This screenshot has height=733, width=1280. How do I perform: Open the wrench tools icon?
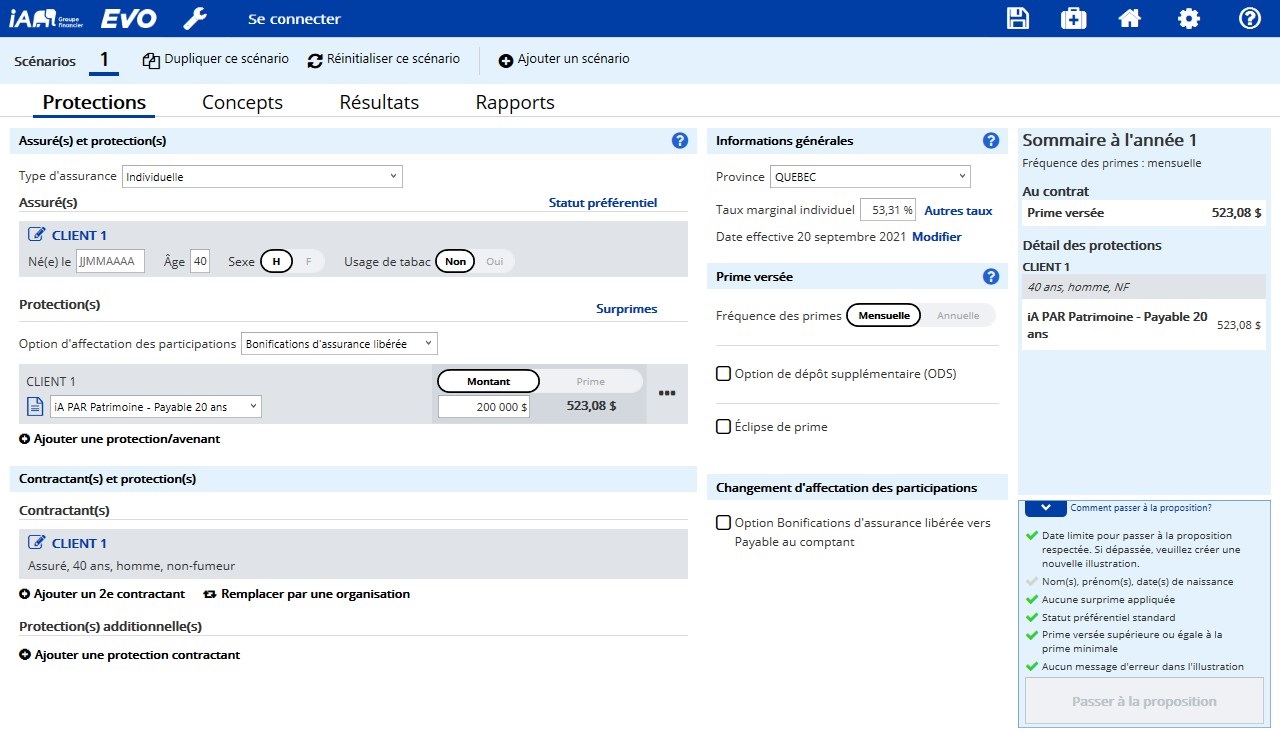[195, 19]
